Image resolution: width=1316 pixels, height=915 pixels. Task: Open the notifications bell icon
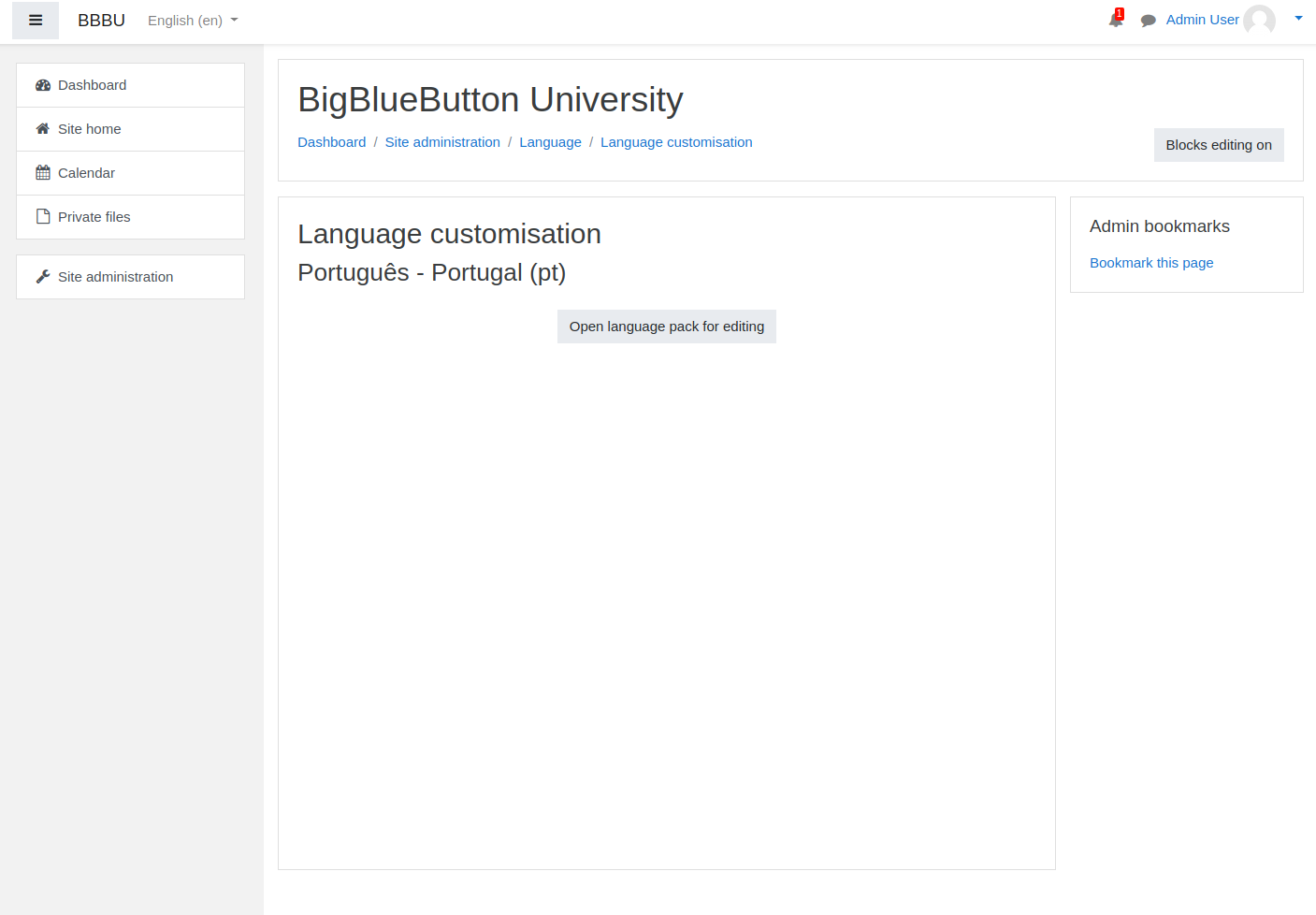pyautogui.click(x=1116, y=20)
